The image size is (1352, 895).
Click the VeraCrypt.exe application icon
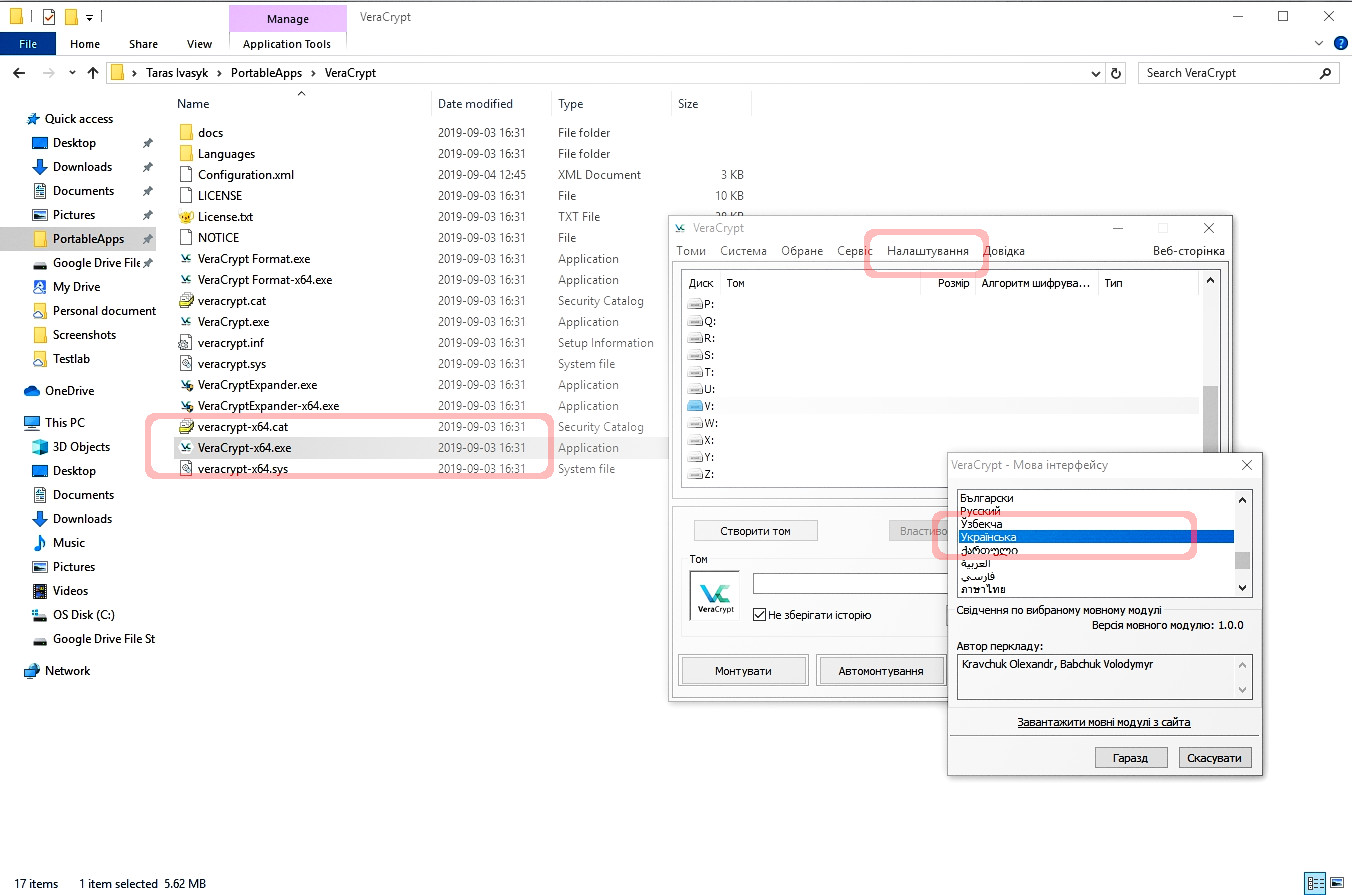(x=186, y=321)
